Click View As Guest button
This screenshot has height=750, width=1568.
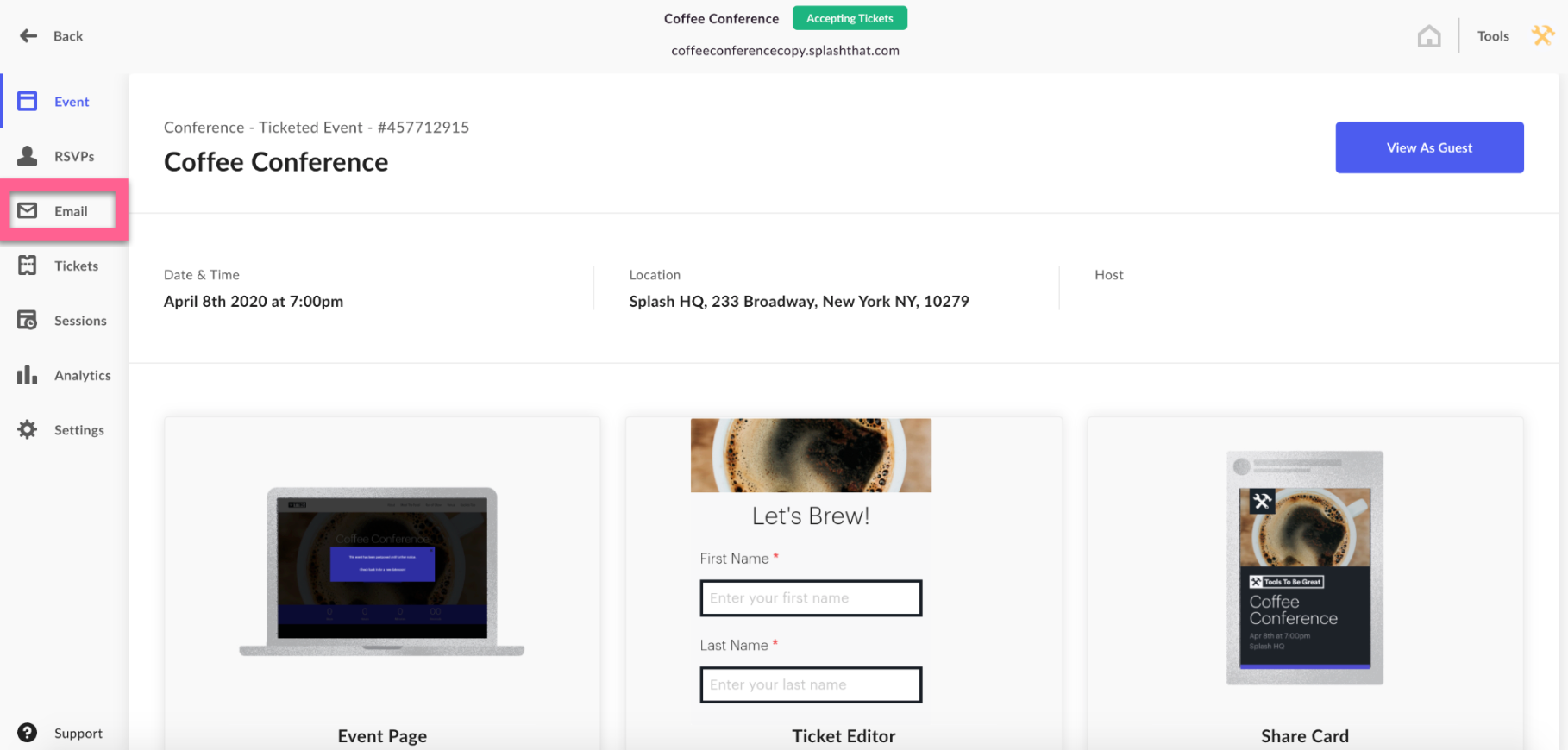(1429, 147)
